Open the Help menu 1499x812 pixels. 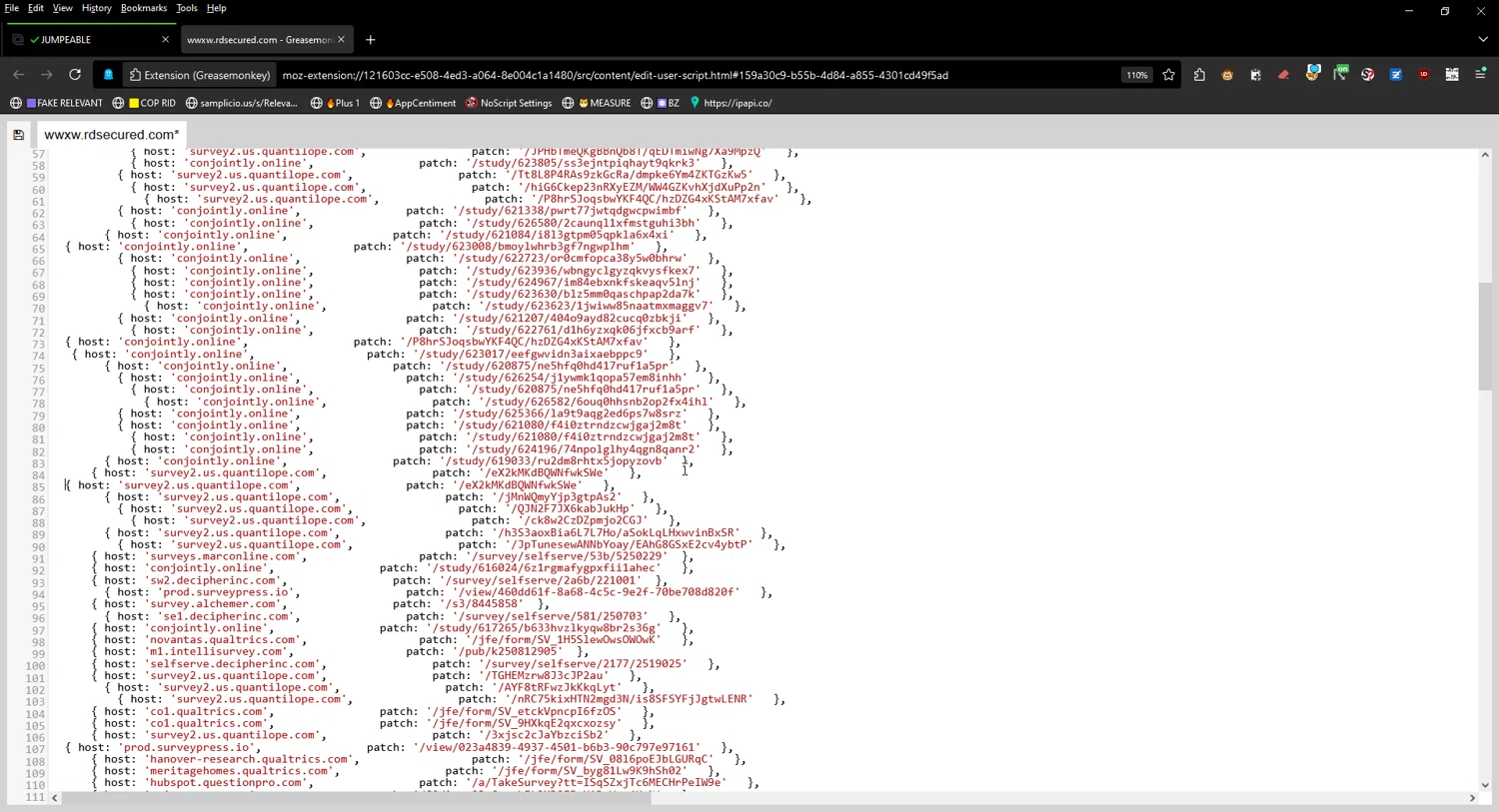click(x=217, y=8)
